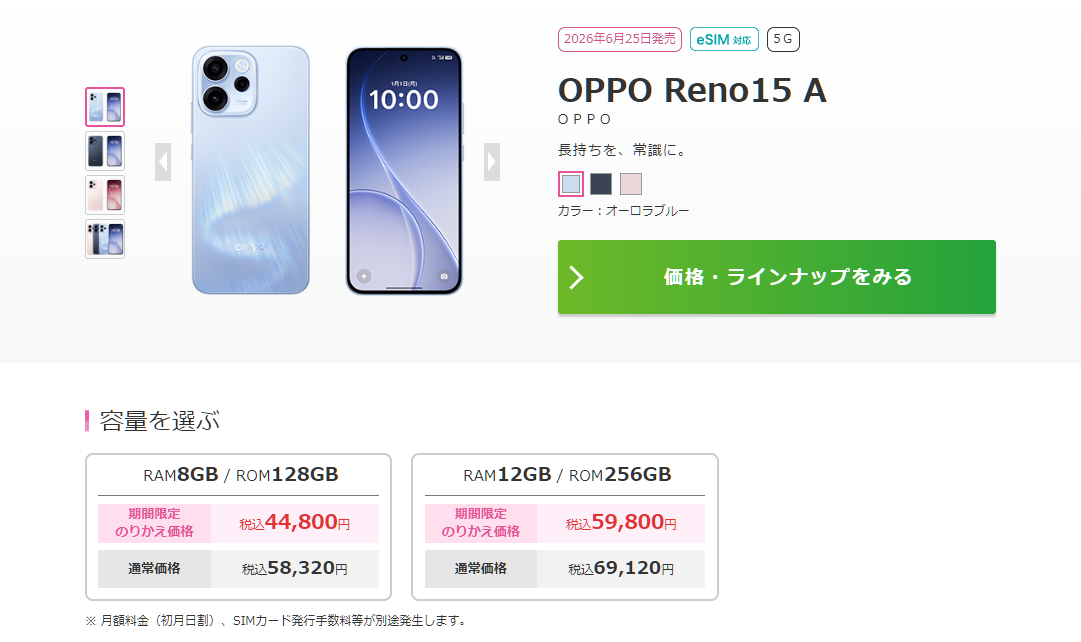Viewport: 1081px width, 642px height.
Task: Click the 5G badge
Action: [x=783, y=39]
